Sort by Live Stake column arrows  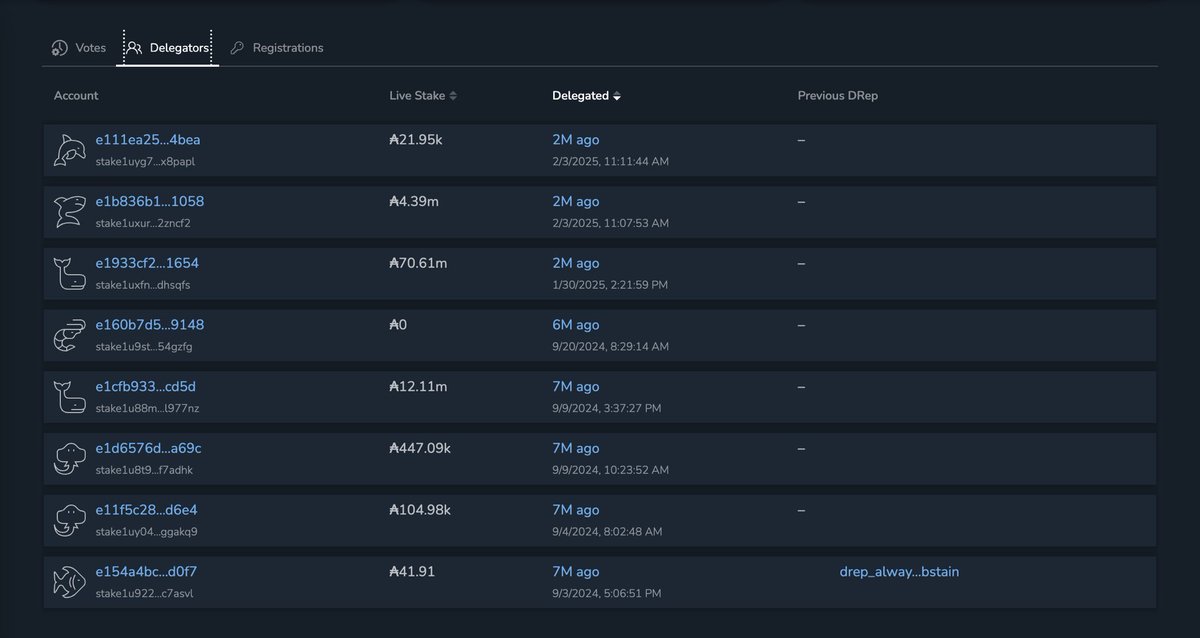[x=453, y=96]
